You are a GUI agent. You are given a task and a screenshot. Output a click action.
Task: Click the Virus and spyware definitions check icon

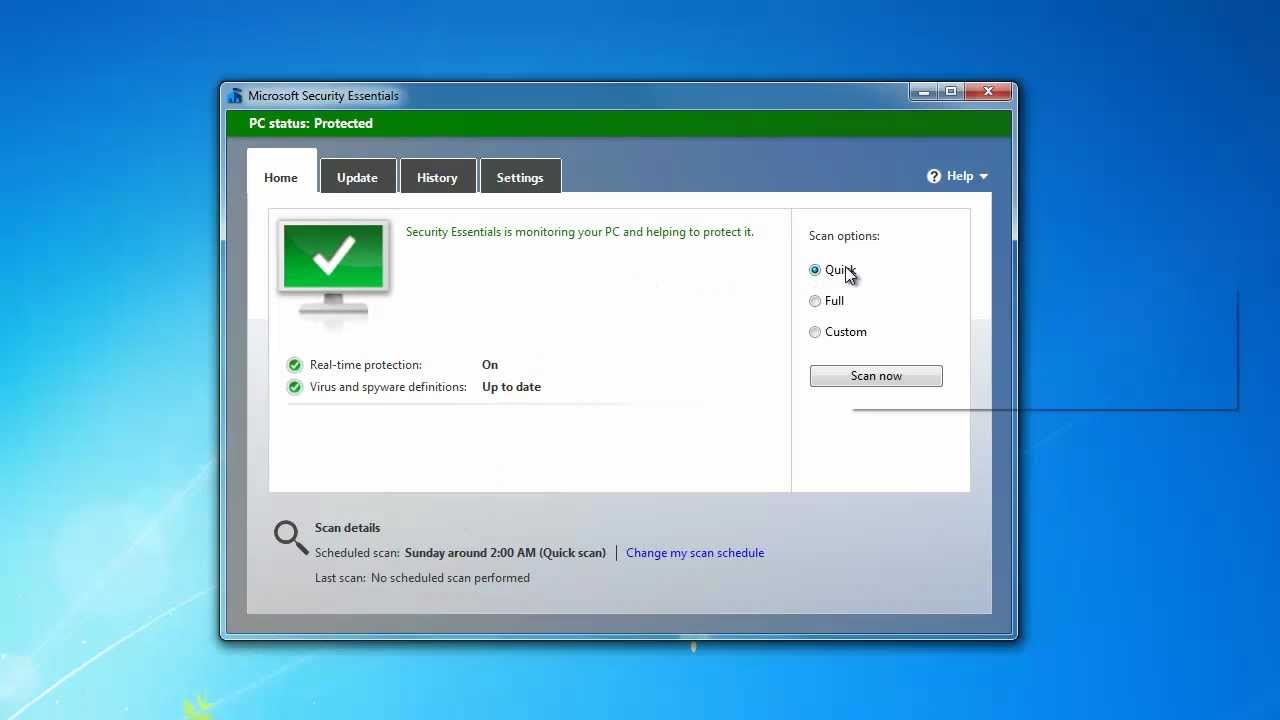[x=294, y=387]
